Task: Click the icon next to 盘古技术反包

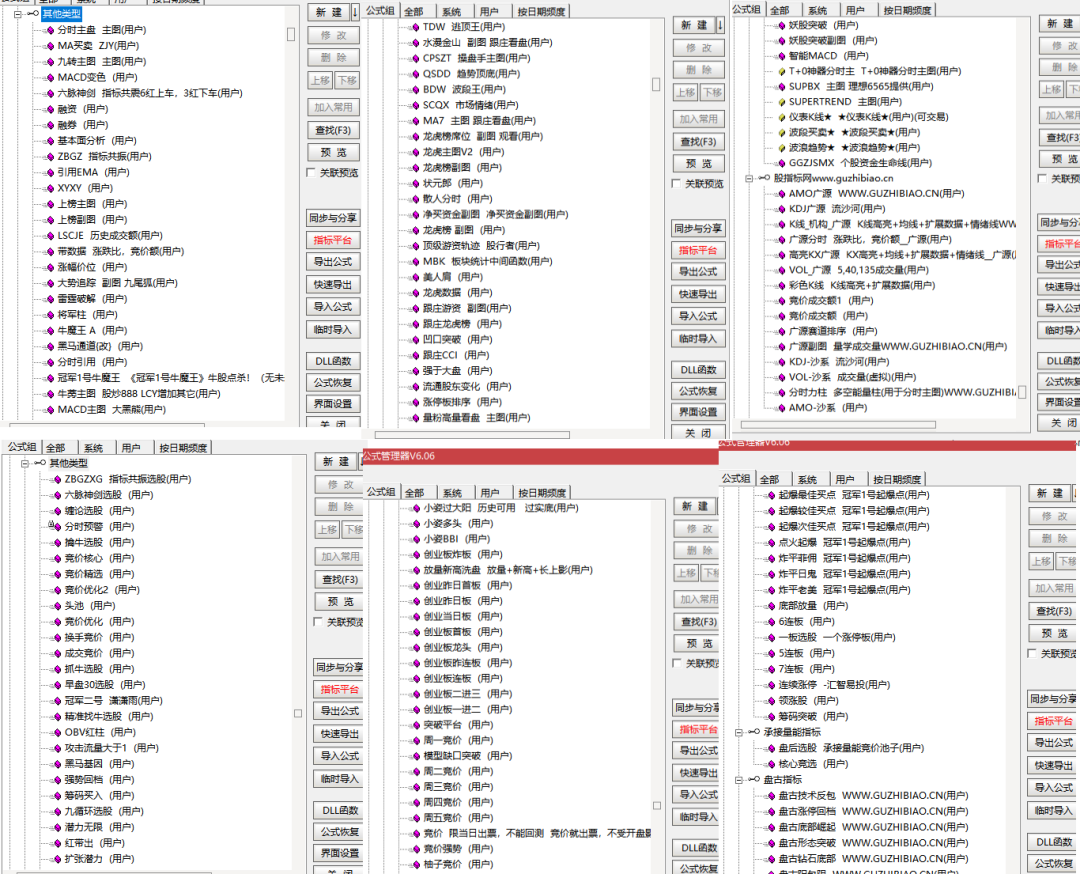Action: [x=771, y=795]
